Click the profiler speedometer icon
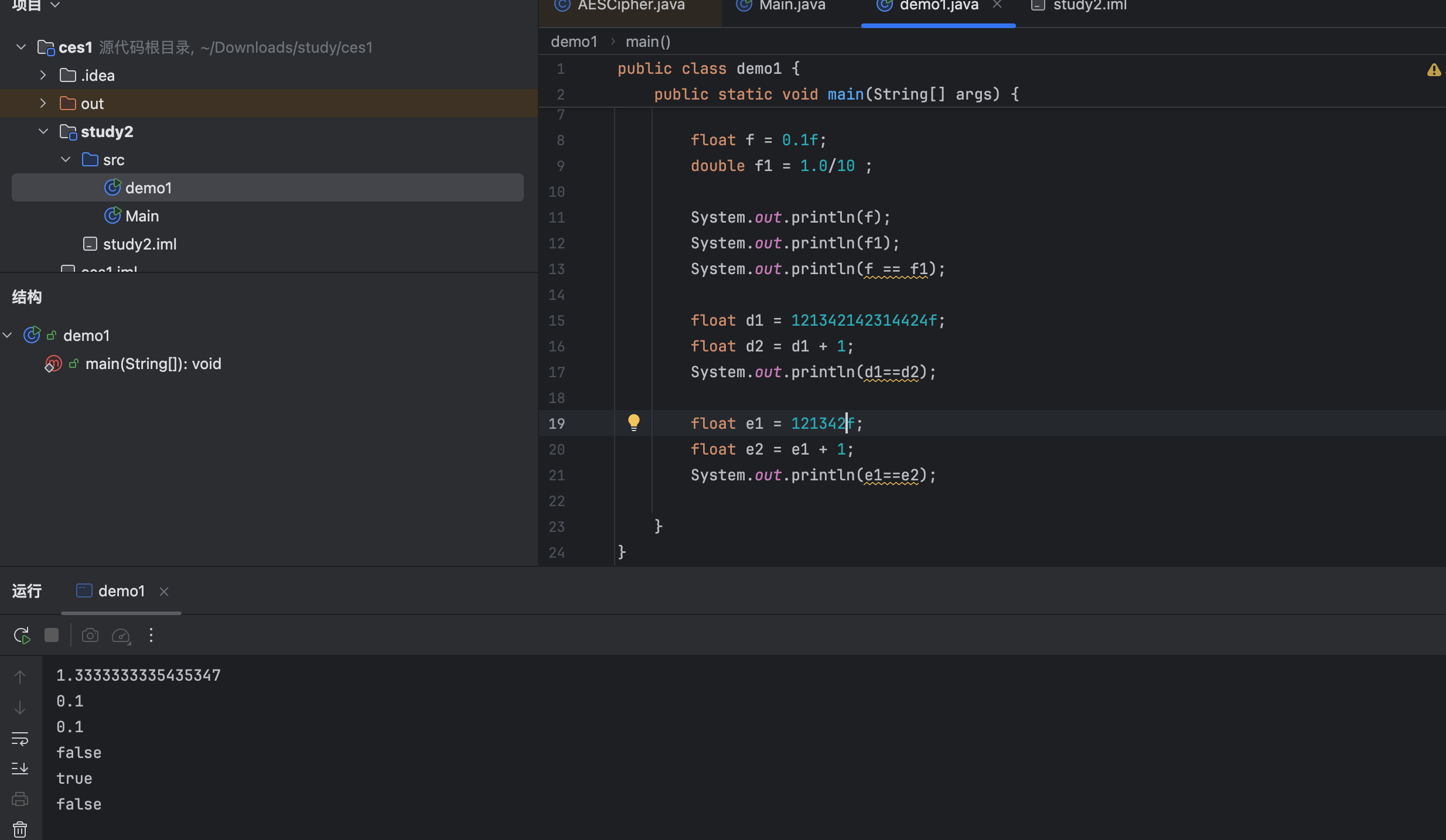The width and height of the screenshot is (1446, 840). [121, 636]
